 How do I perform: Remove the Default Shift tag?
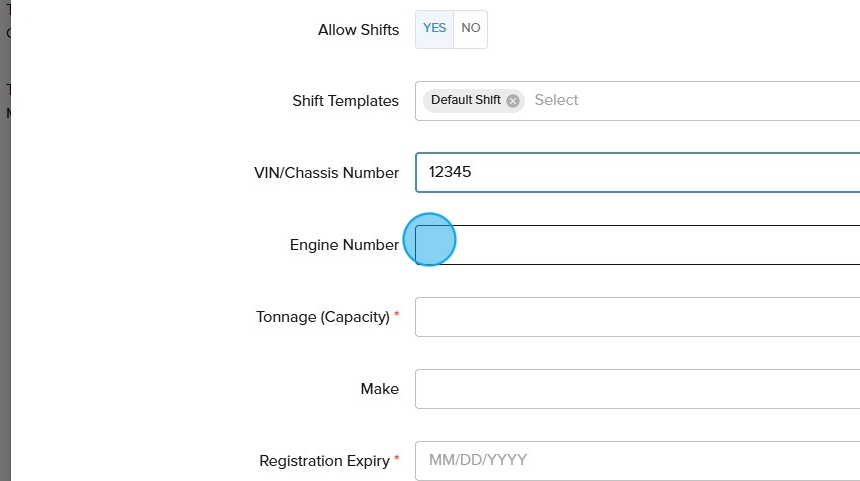pyautogui.click(x=513, y=101)
